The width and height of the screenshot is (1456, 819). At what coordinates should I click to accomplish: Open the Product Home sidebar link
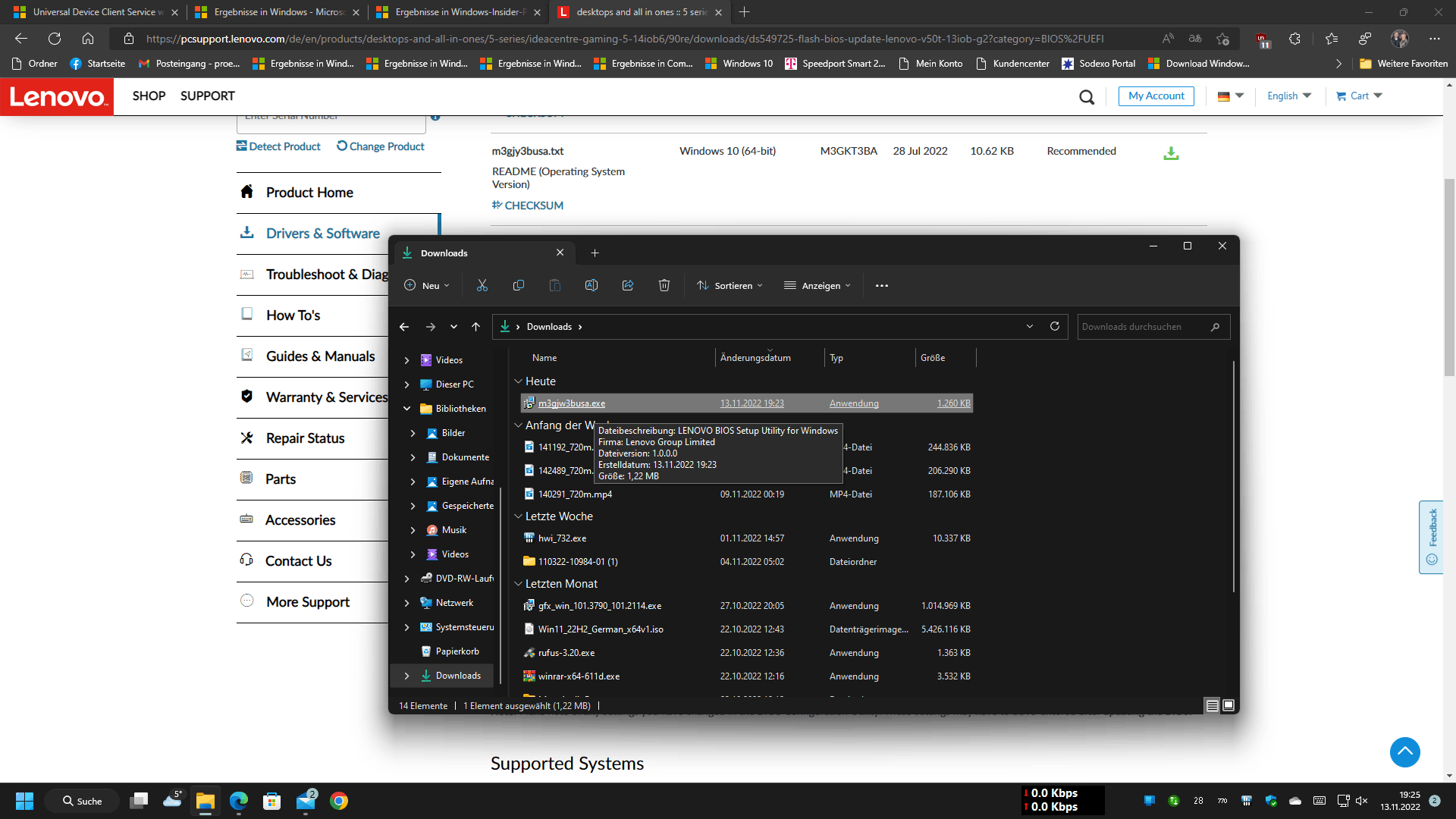click(309, 193)
